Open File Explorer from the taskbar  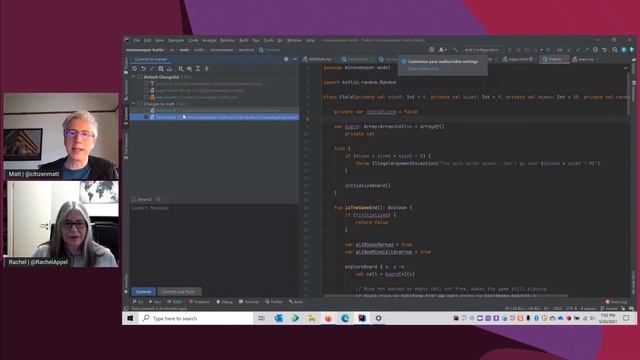click(311, 318)
